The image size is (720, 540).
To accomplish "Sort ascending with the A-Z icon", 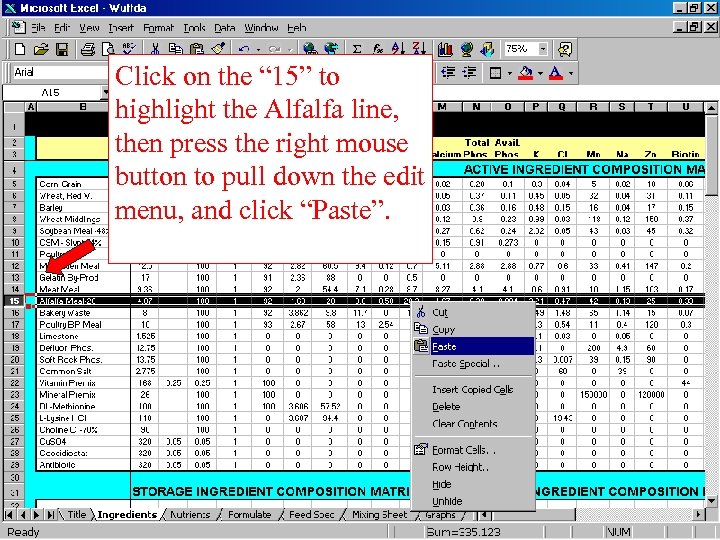I will point(398,49).
